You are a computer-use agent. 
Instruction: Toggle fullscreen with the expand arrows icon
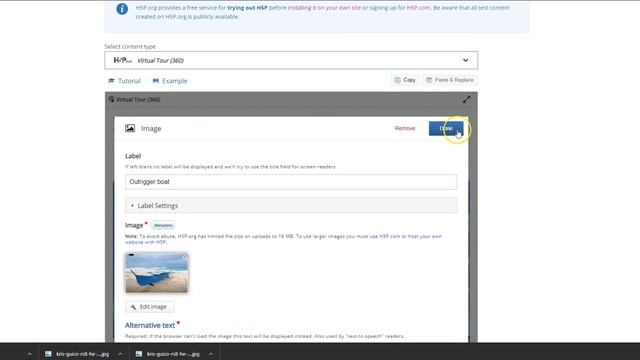click(467, 100)
